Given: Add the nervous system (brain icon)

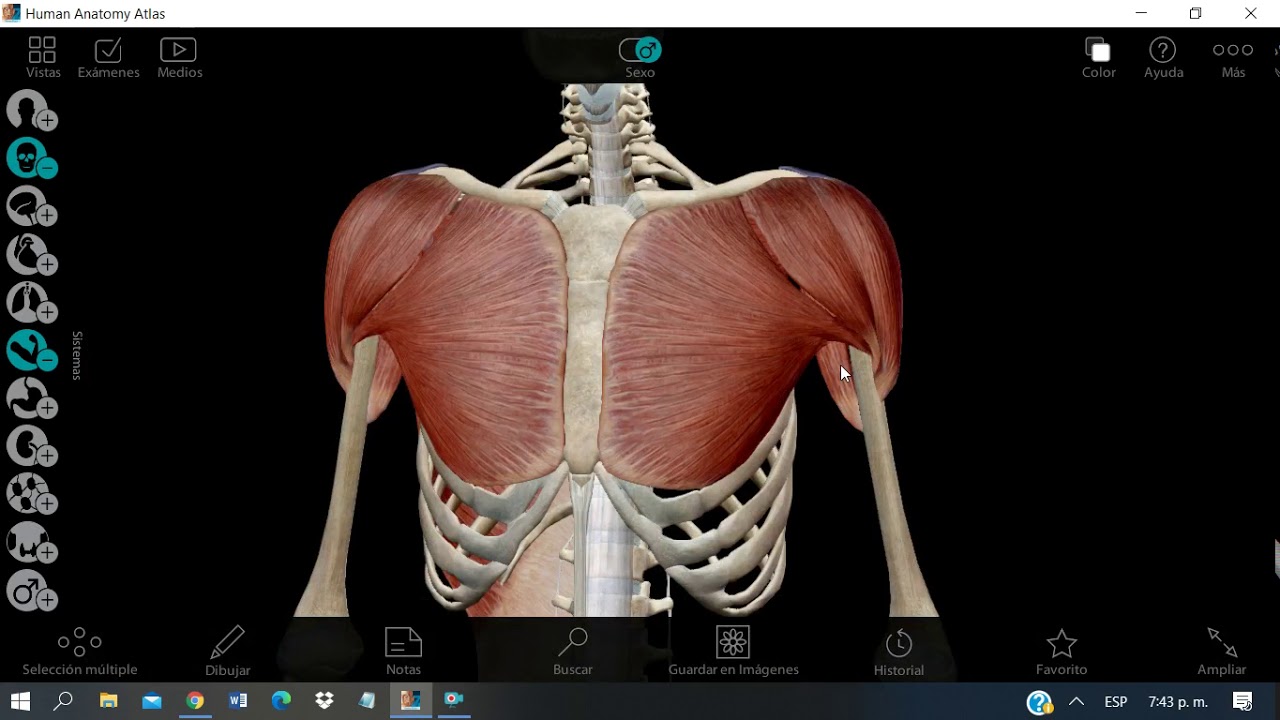Looking at the screenshot, I should click(x=32, y=206).
